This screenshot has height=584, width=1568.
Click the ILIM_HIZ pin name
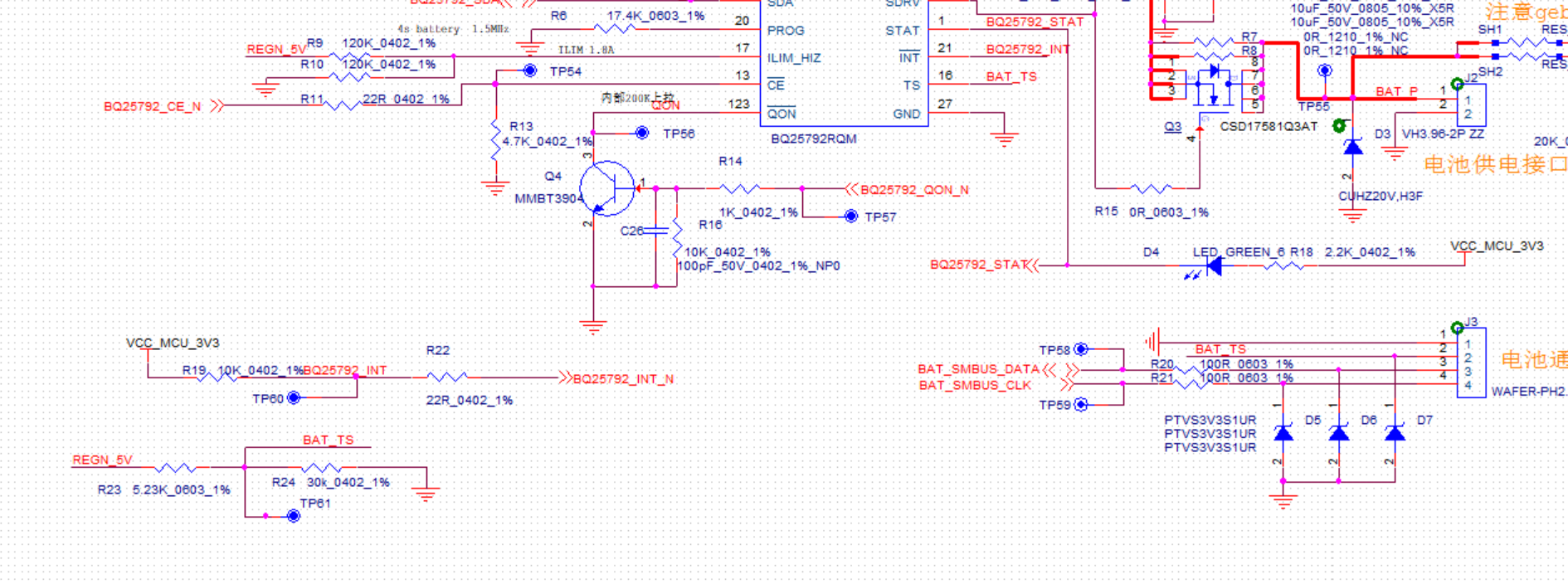[x=794, y=58]
